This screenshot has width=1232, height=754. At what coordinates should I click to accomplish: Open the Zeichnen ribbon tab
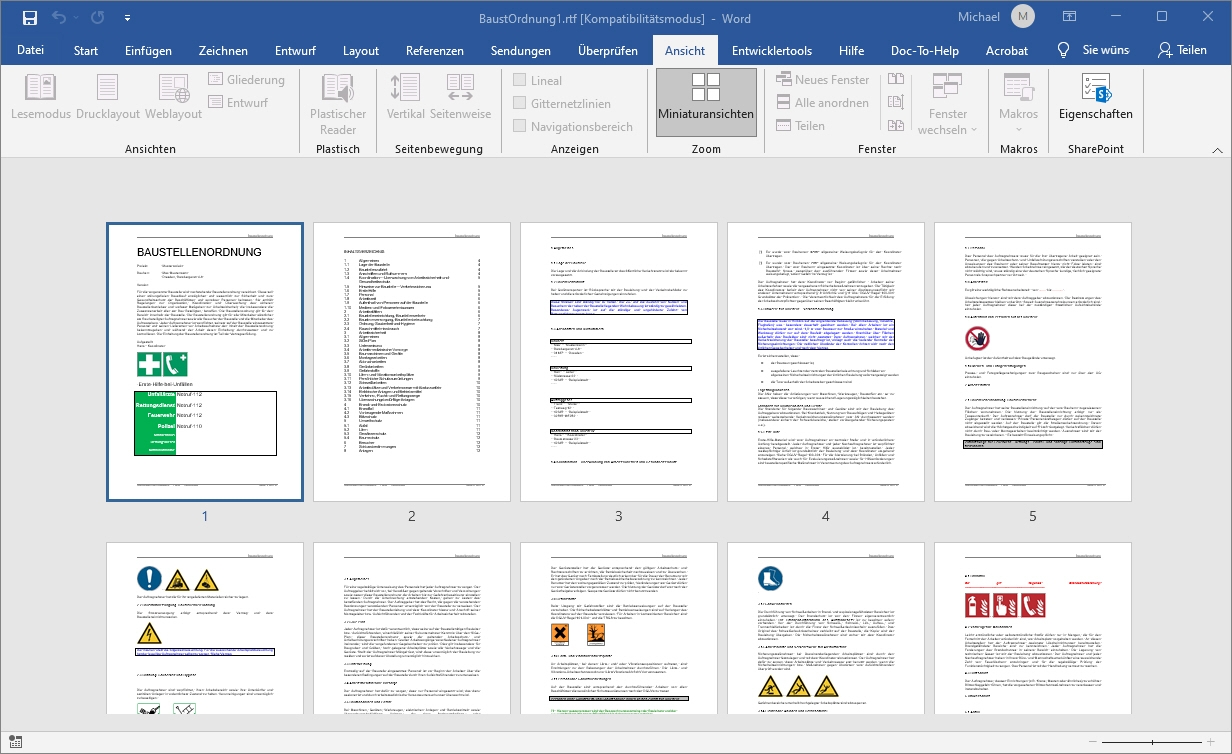click(223, 50)
